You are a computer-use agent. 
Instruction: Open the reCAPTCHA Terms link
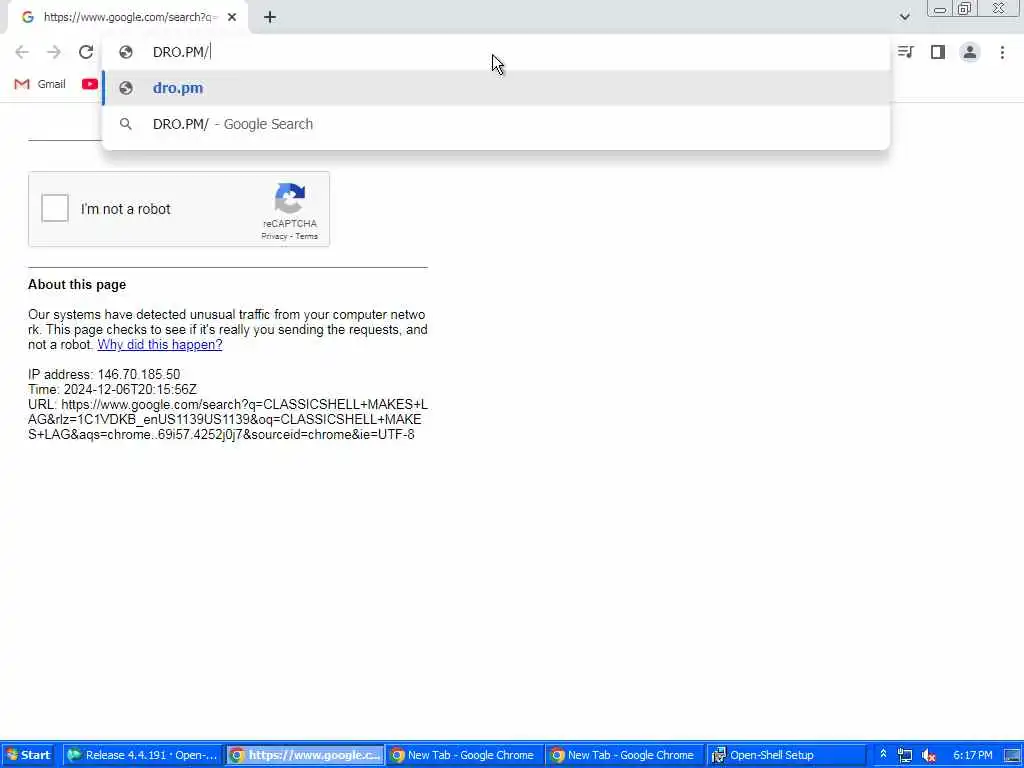click(x=306, y=236)
